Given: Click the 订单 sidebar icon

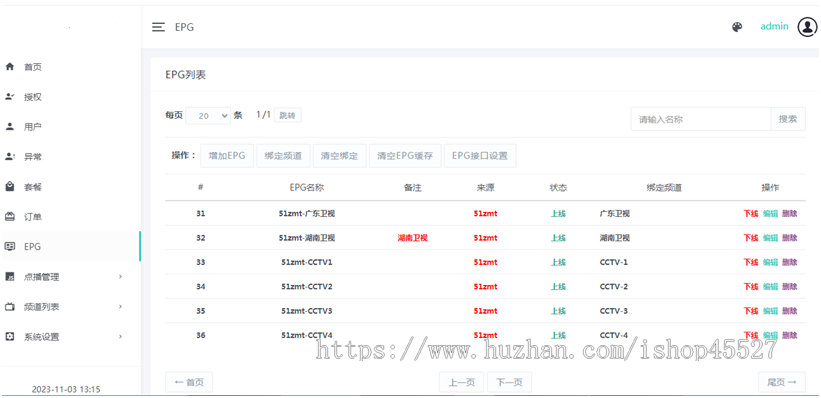Looking at the screenshot, I should [x=9, y=216].
